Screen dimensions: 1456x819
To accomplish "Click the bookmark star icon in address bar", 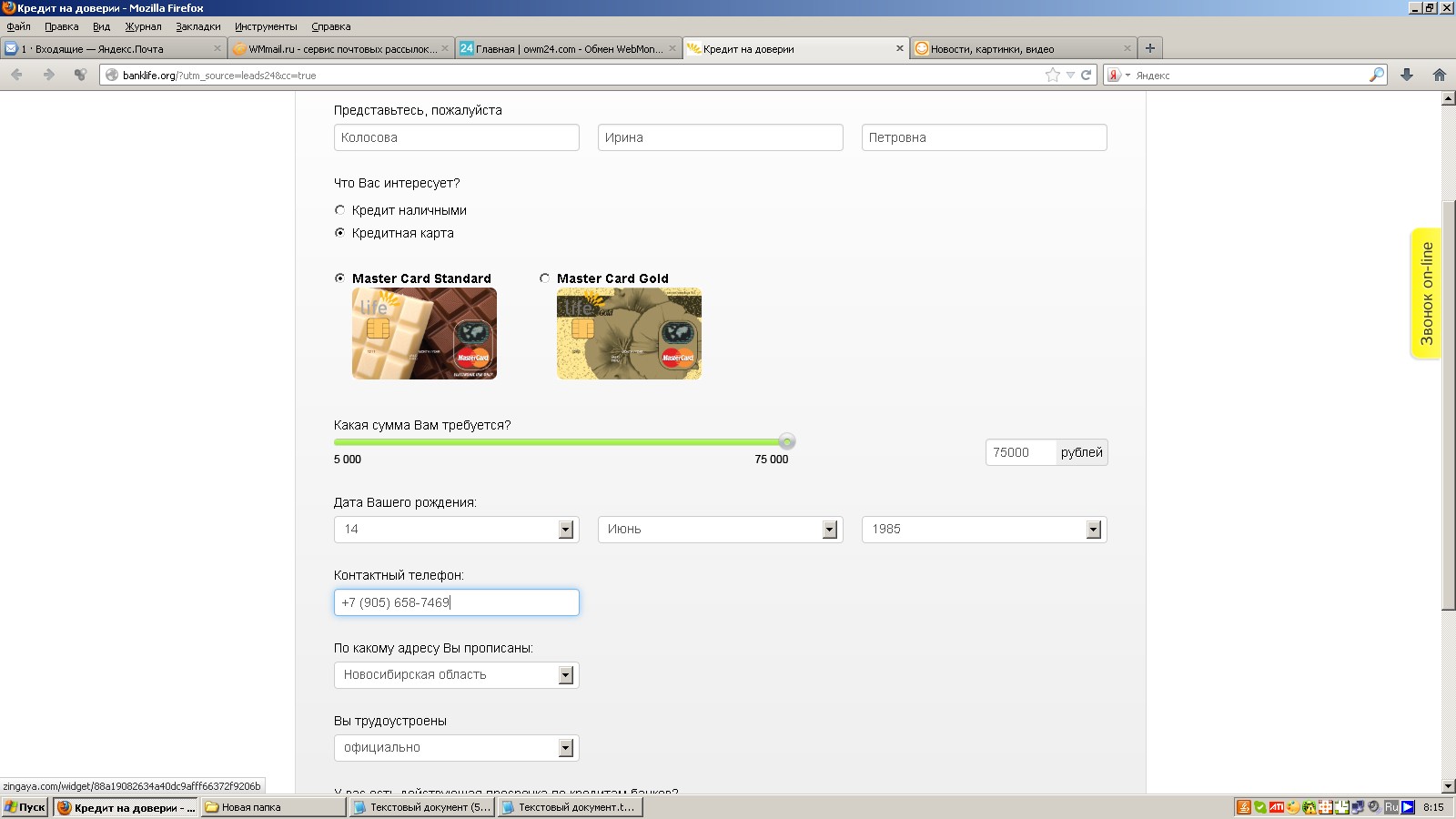I will click(1053, 75).
